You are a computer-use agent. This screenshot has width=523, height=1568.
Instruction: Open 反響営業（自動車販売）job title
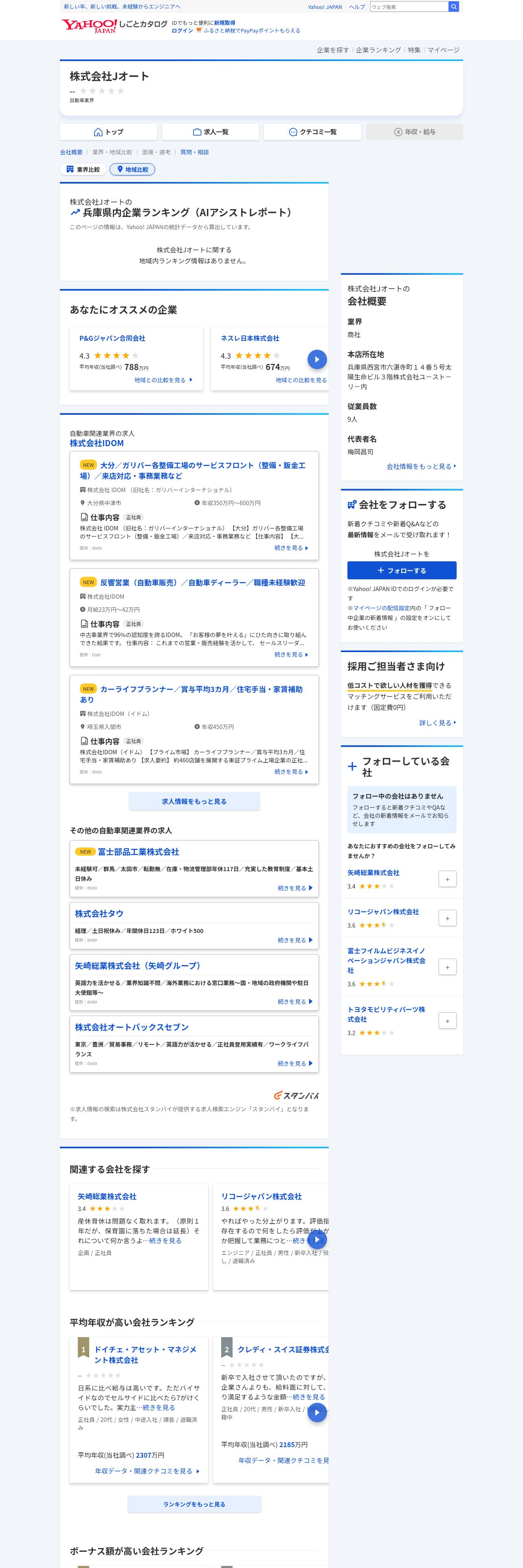point(203,583)
